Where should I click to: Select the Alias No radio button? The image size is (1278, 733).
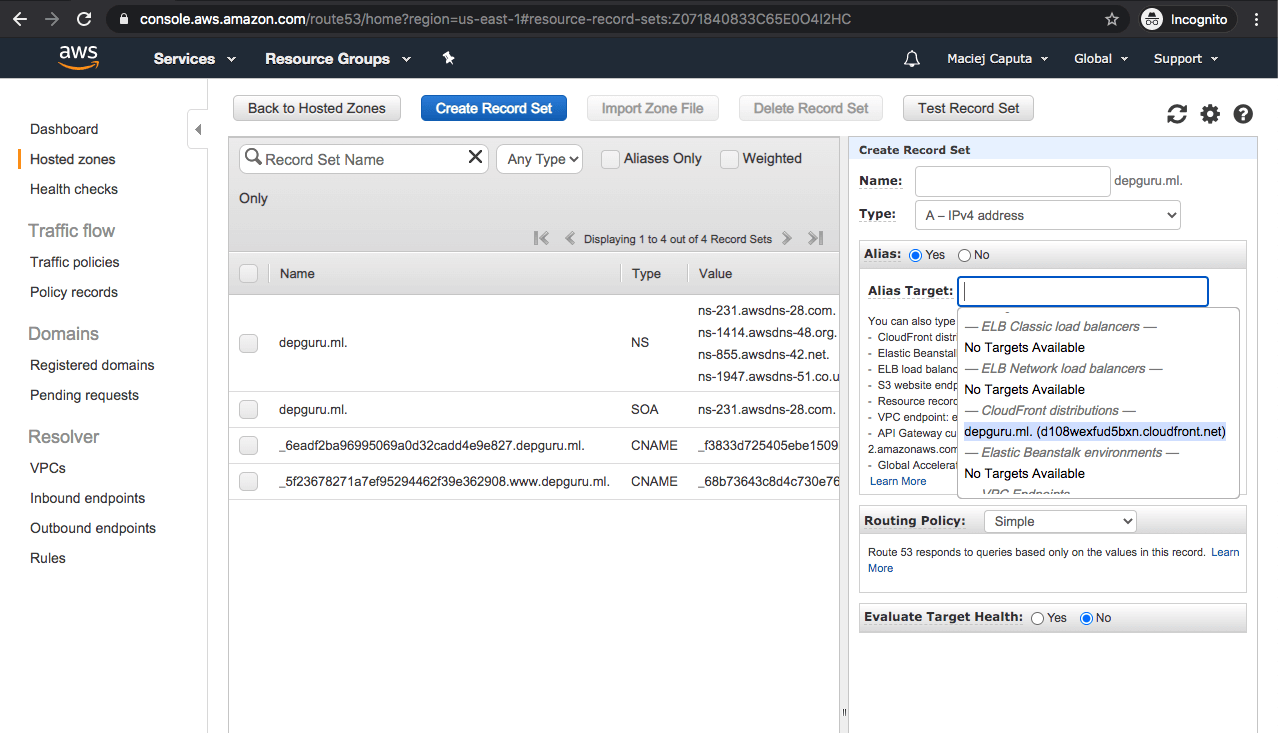click(x=964, y=255)
